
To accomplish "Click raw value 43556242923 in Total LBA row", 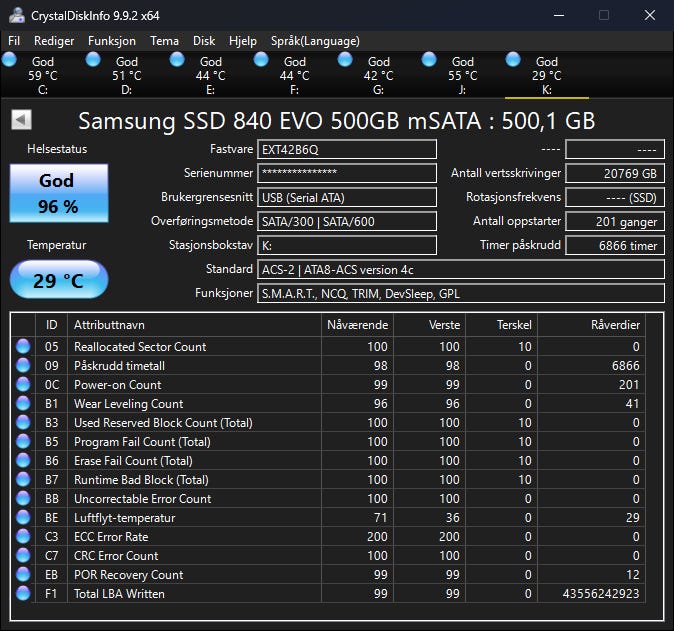I will [601, 594].
